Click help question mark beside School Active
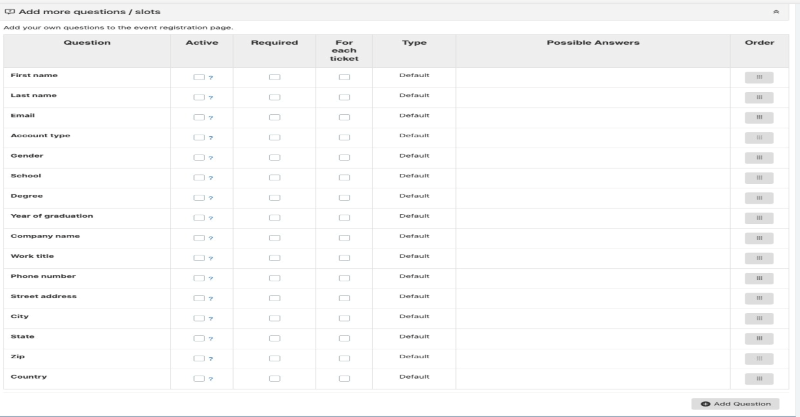 point(211,178)
